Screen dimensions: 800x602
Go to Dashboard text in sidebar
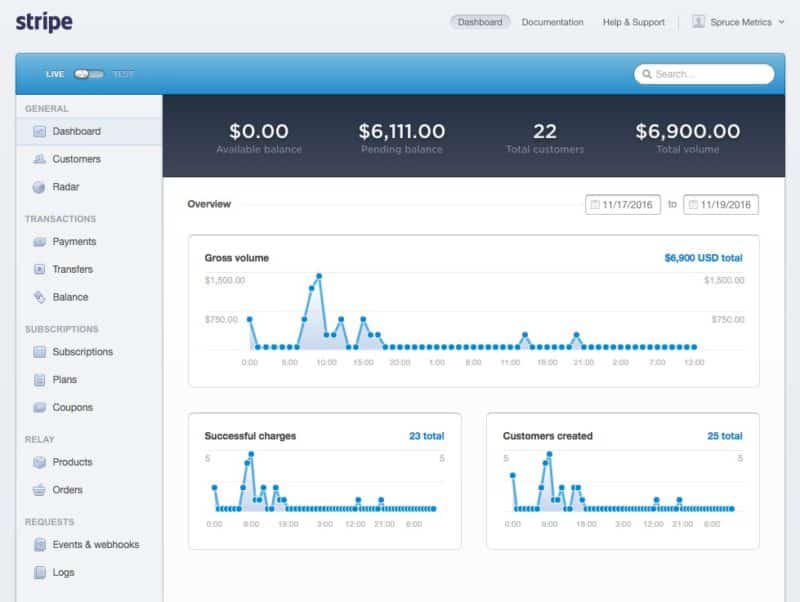coord(77,132)
